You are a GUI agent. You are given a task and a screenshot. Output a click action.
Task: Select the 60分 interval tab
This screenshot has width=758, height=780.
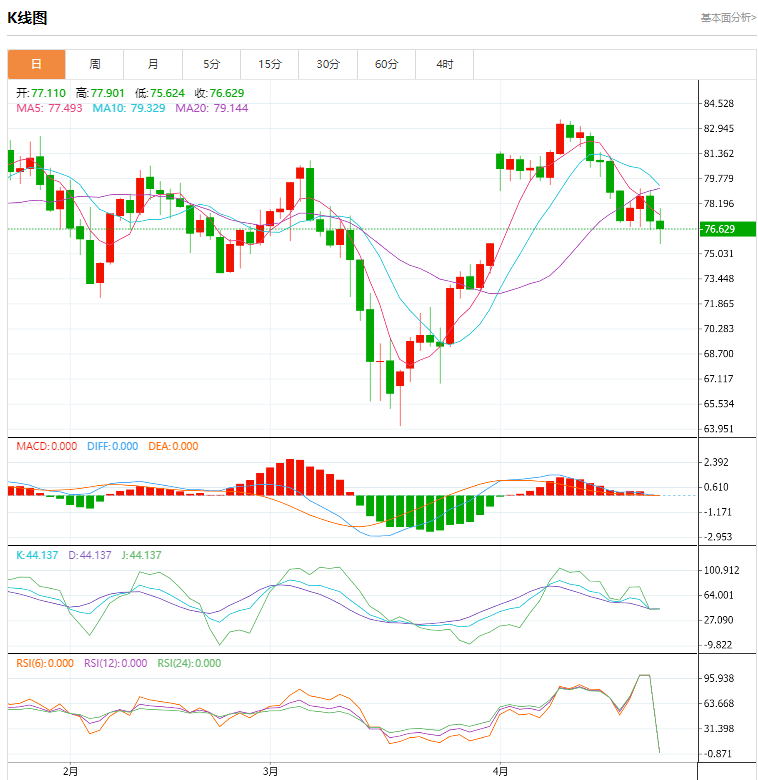(x=387, y=64)
